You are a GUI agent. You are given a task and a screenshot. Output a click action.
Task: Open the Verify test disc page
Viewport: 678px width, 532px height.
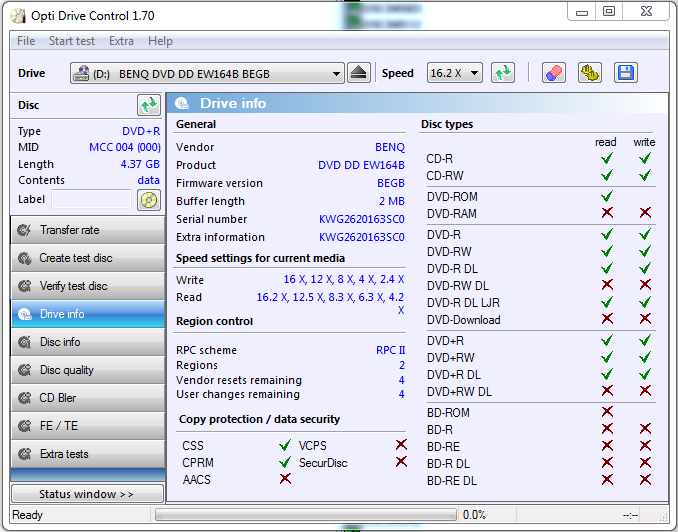tap(88, 286)
